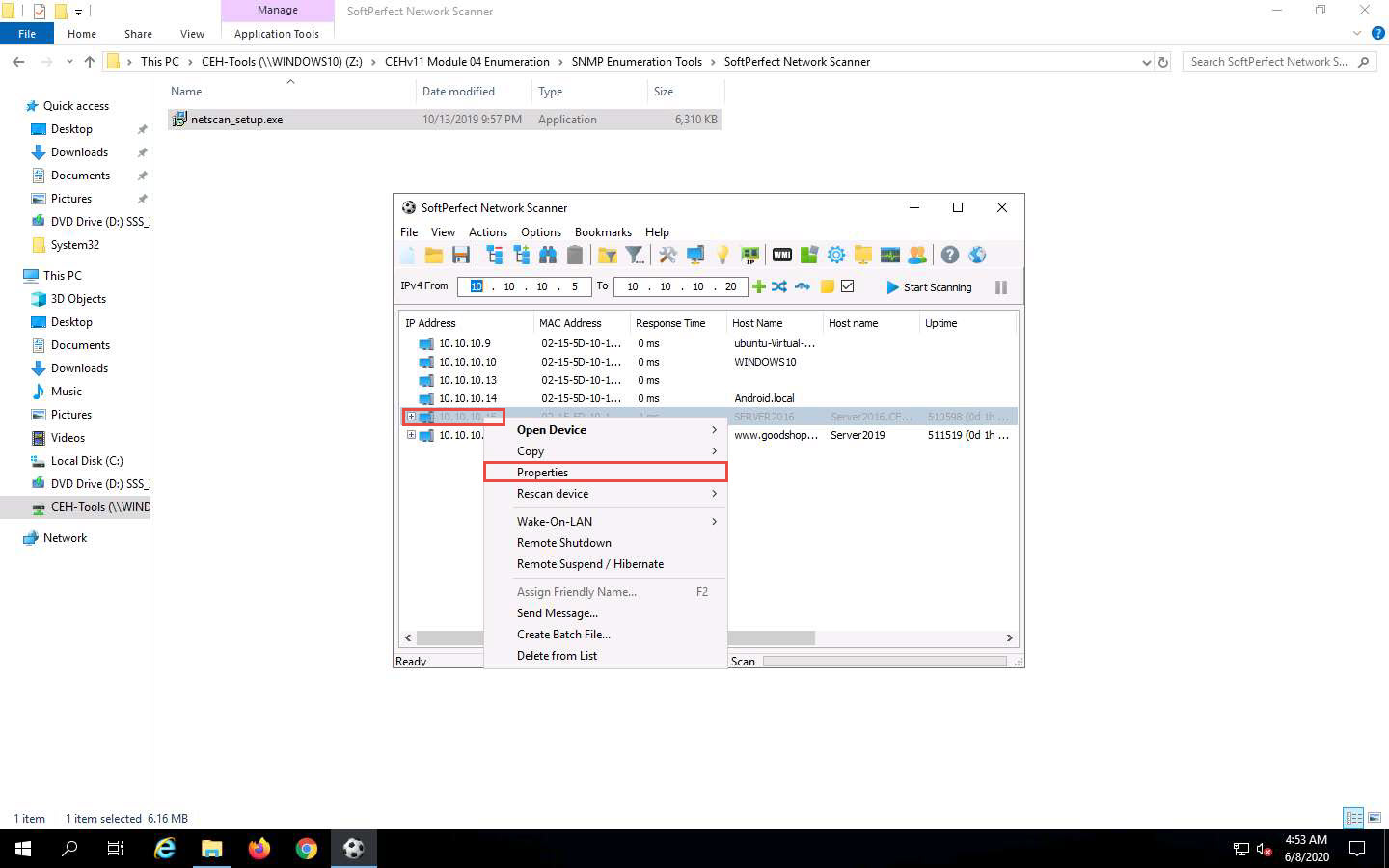1389x868 pixels.
Task: Open Google Chrome from the taskbar
Action: click(307, 849)
